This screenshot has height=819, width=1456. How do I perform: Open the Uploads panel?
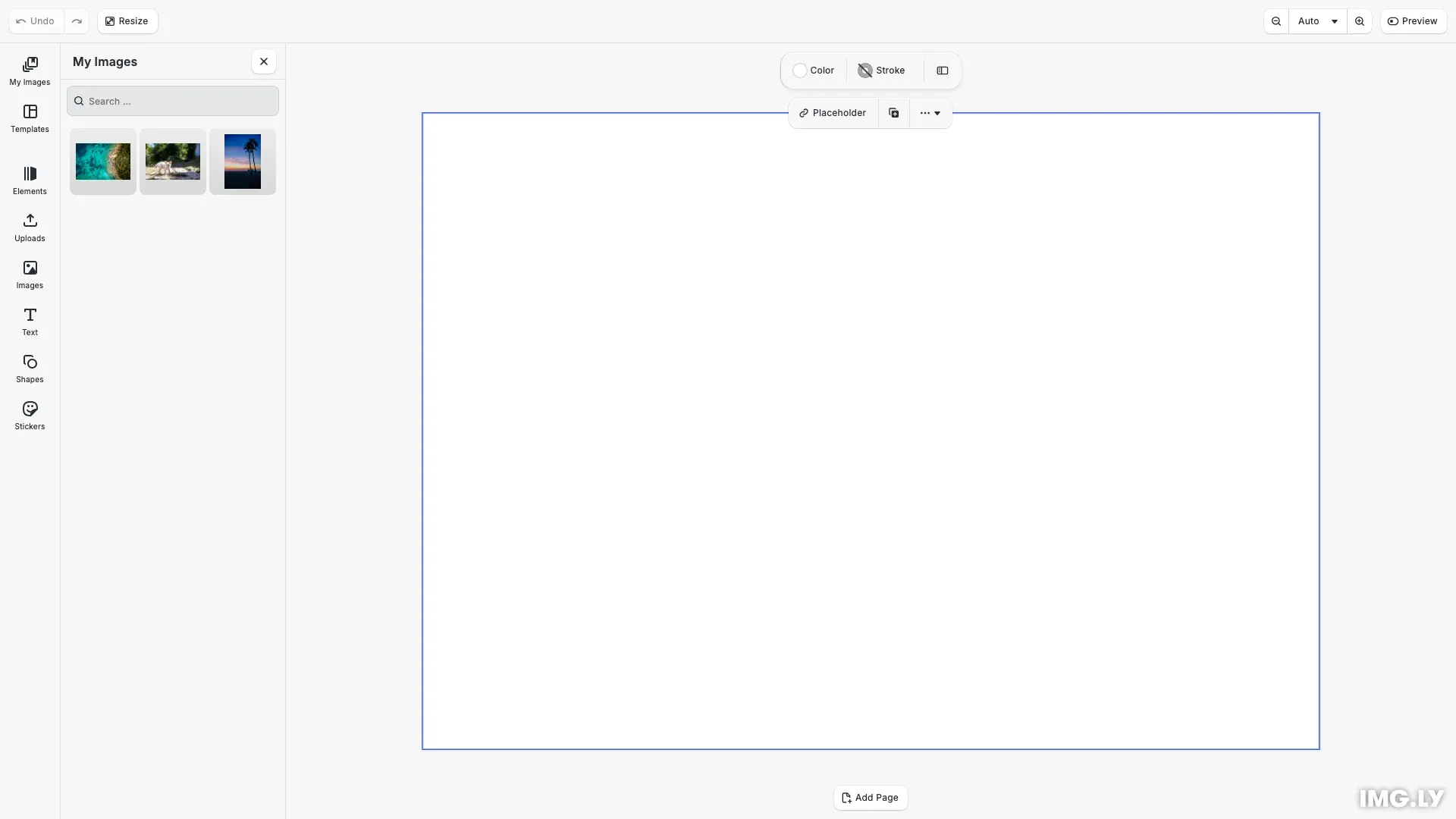tap(30, 227)
